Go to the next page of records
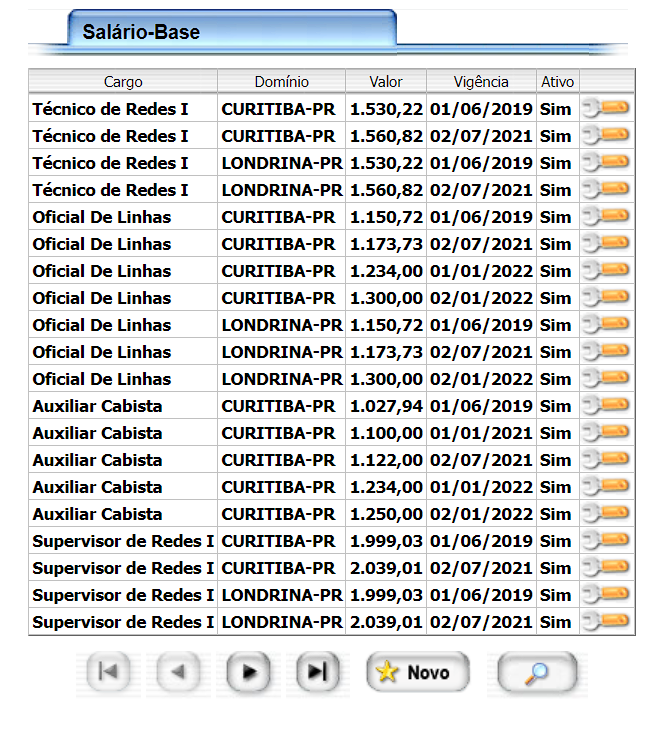Viewport: 670px width, 744px height. tap(248, 673)
